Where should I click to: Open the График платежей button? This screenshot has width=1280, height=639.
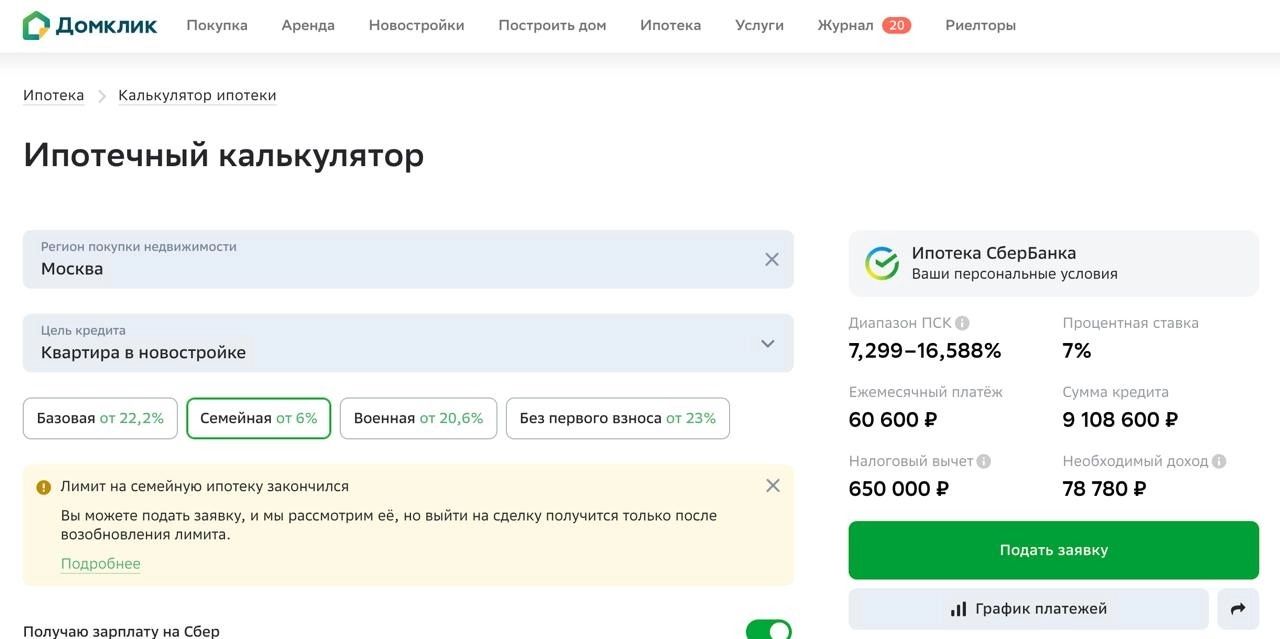coord(1028,609)
